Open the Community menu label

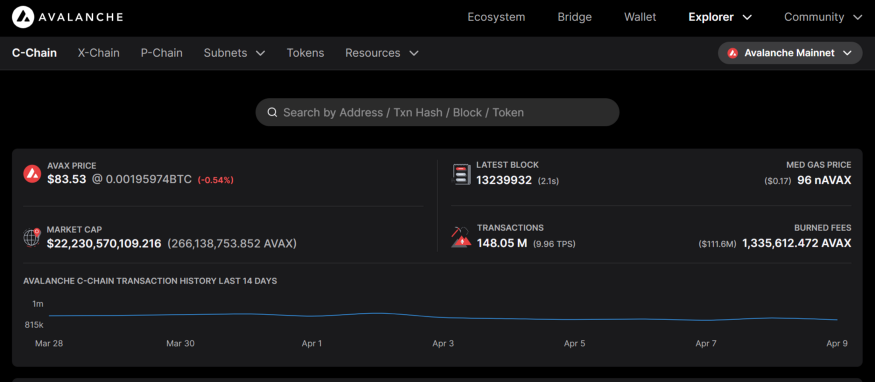[x=814, y=17]
